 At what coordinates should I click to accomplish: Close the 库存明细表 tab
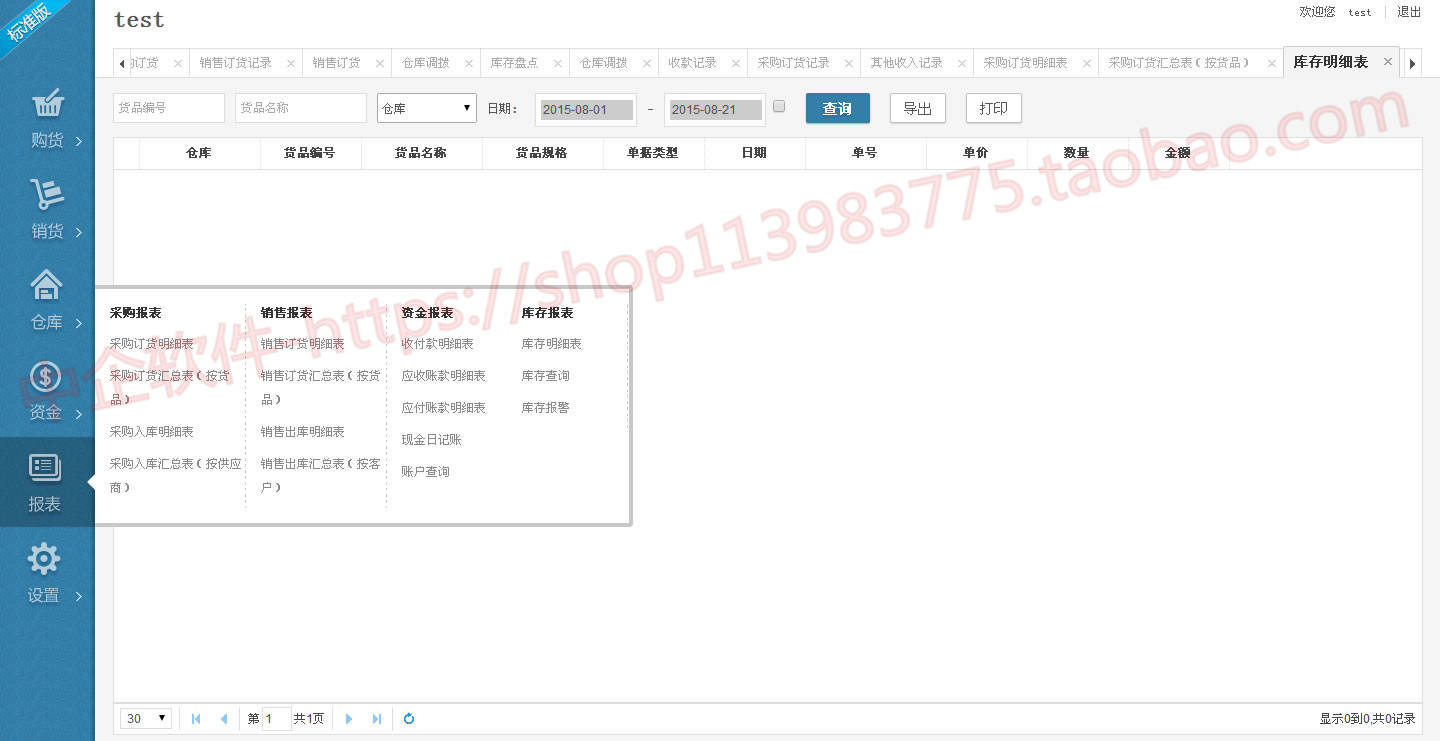1388,62
